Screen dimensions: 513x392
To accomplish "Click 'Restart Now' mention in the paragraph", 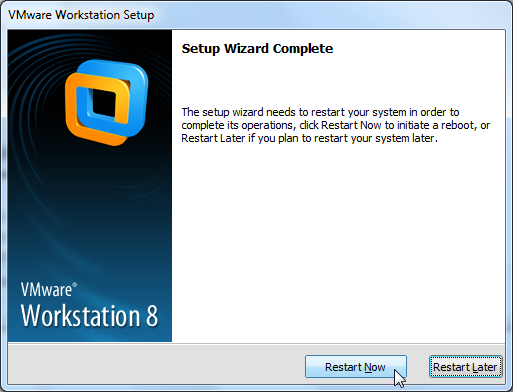I will tap(351, 125).
